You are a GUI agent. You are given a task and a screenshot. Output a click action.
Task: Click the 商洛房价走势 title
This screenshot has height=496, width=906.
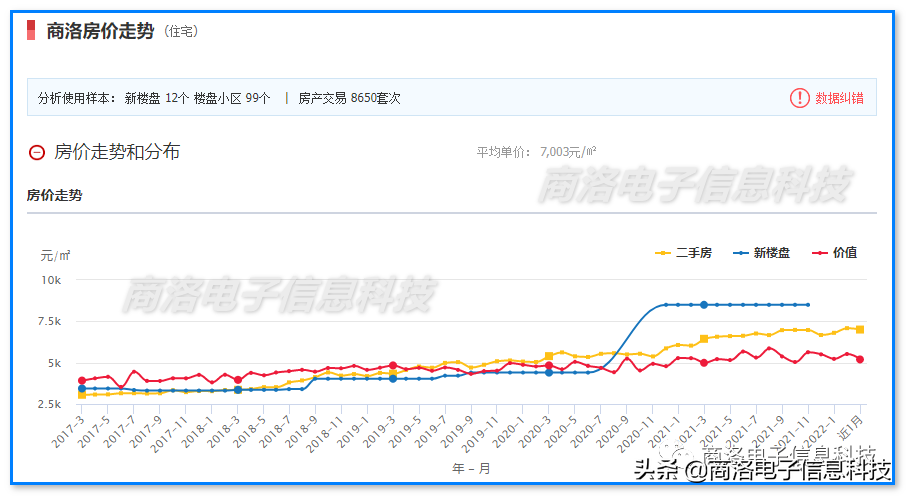[x=100, y=31]
